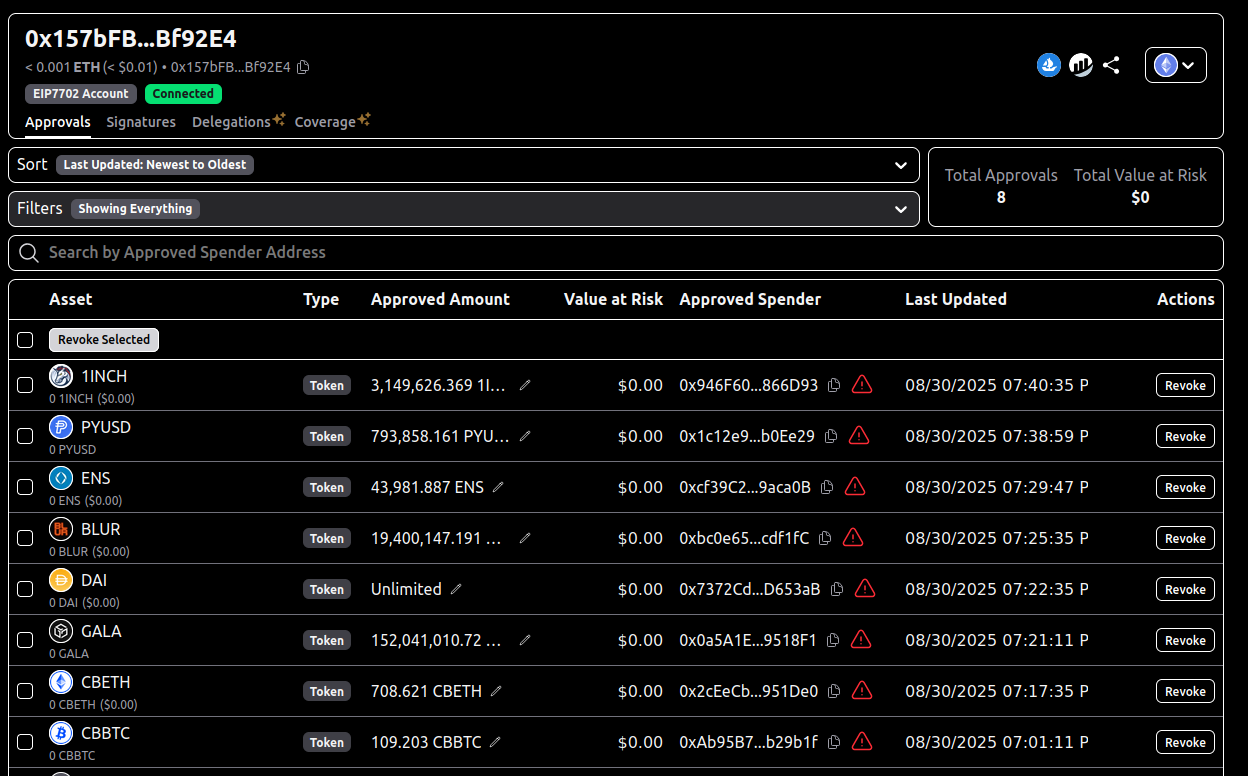Revoke the 1INCH approval
1248x776 pixels.
tap(1185, 385)
